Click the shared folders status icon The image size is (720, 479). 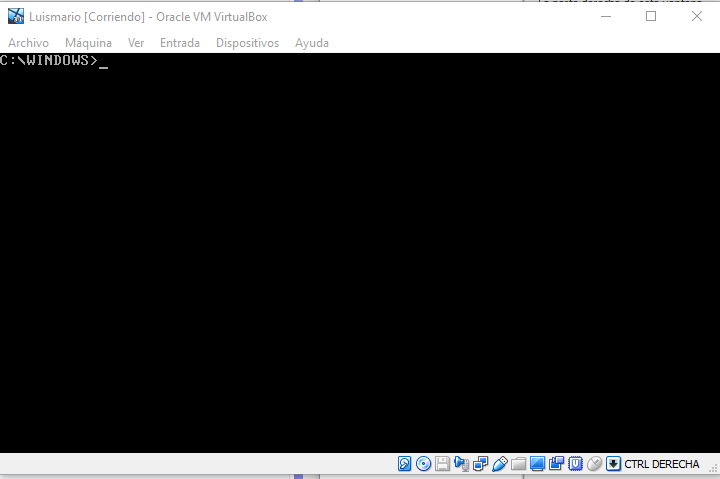(518, 464)
